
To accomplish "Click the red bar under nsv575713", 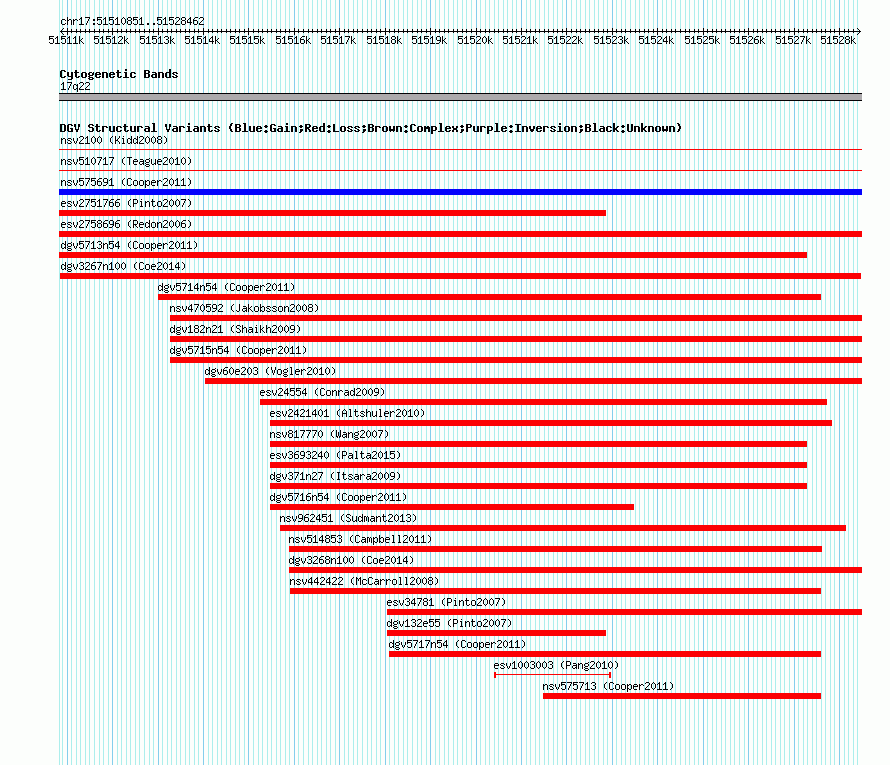I will point(682,696).
